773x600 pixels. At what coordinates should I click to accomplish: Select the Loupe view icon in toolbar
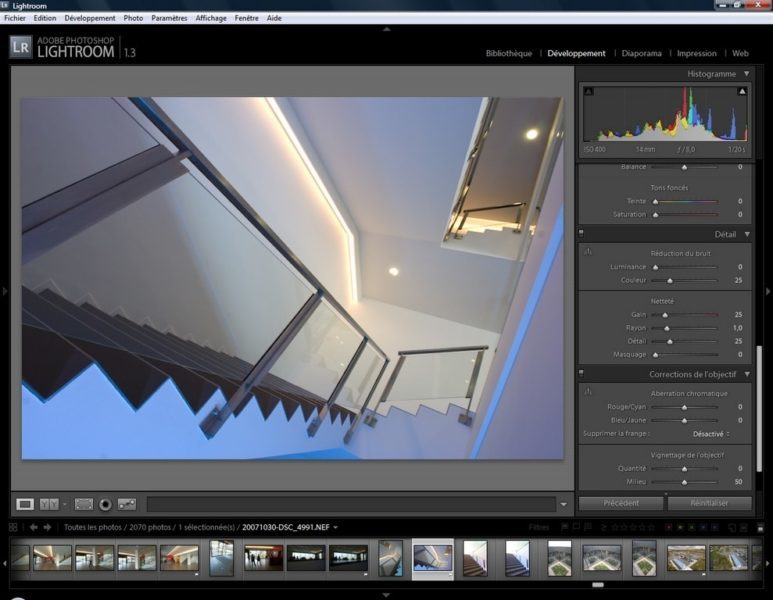click(x=25, y=504)
